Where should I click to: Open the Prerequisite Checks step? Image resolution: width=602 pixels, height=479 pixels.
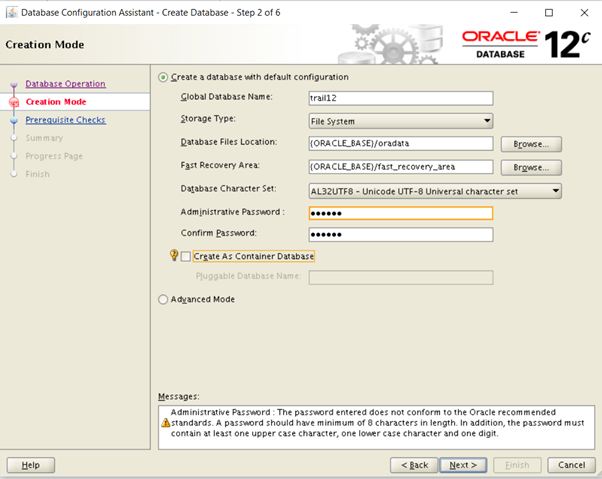pyautogui.click(x=65, y=120)
